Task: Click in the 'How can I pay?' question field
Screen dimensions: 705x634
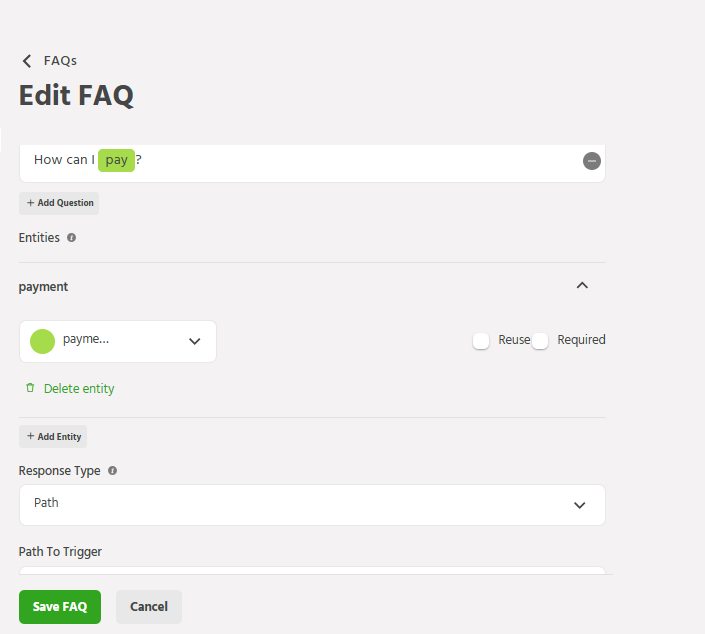Action: (350, 161)
